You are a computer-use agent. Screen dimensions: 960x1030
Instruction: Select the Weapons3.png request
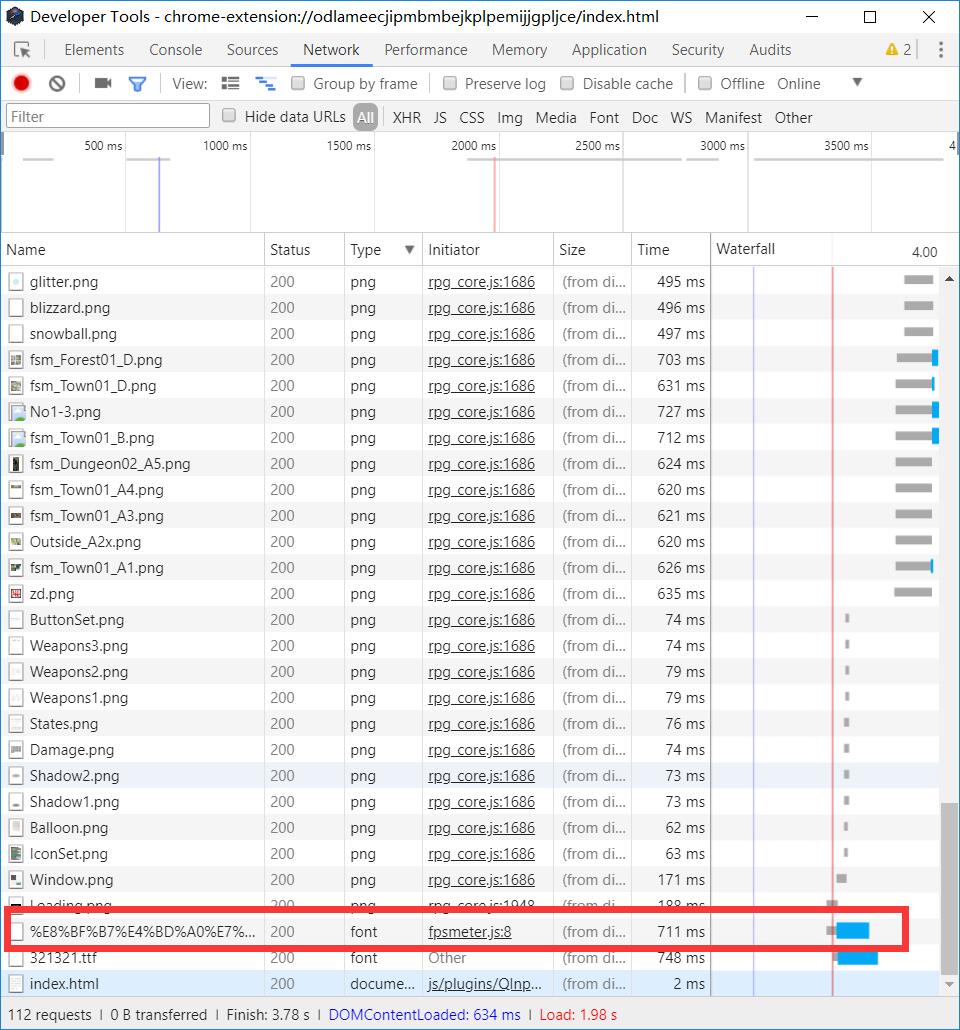tap(470, 646)
